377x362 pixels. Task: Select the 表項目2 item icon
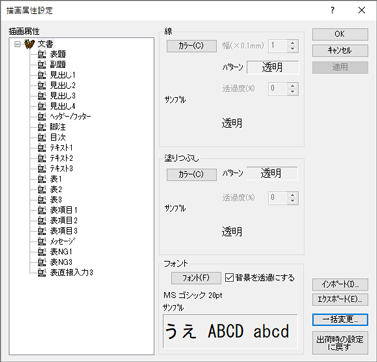pyautogui.click(x=42, y=221)
